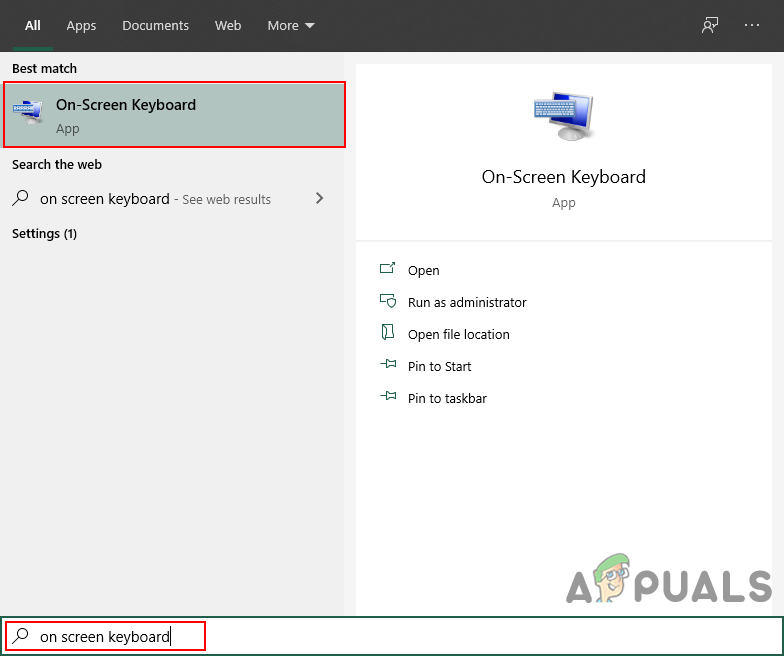Image resolution: width=784 pixels, height=656 pixels.
Task: Click the 'Search the web' heading
Action: coord(57,164)
